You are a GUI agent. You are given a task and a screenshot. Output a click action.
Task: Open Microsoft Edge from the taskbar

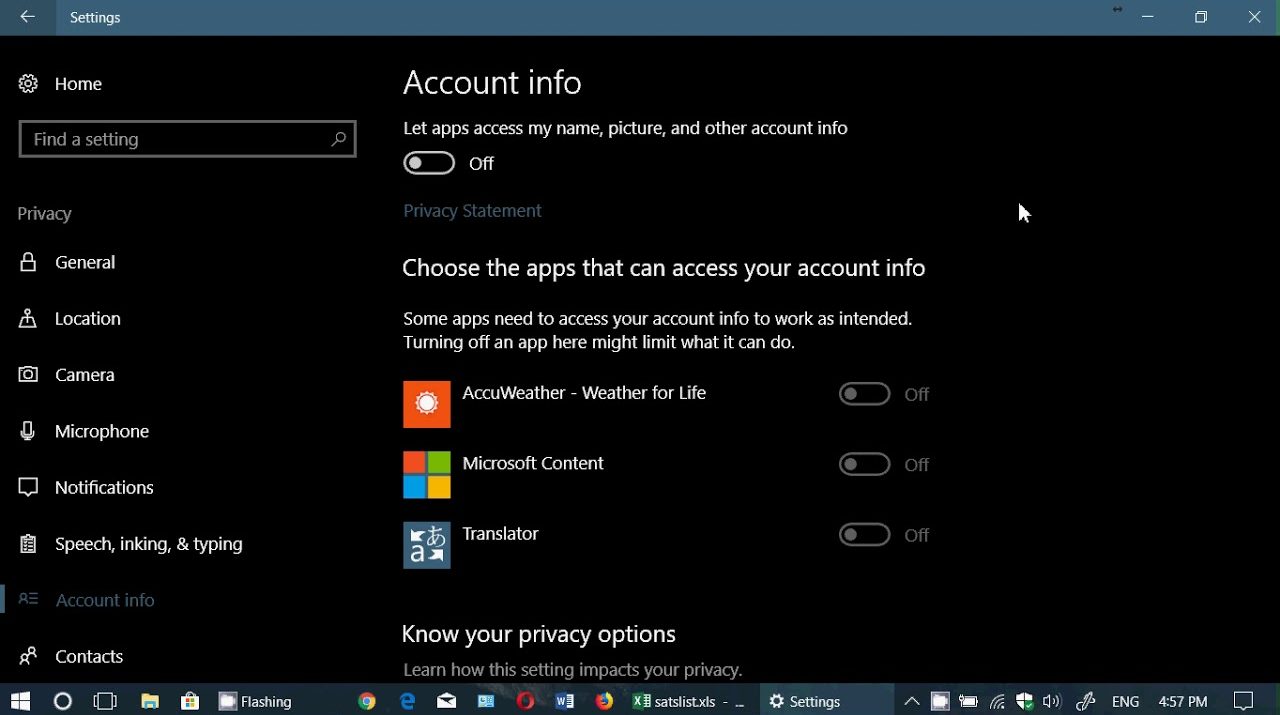407,701
